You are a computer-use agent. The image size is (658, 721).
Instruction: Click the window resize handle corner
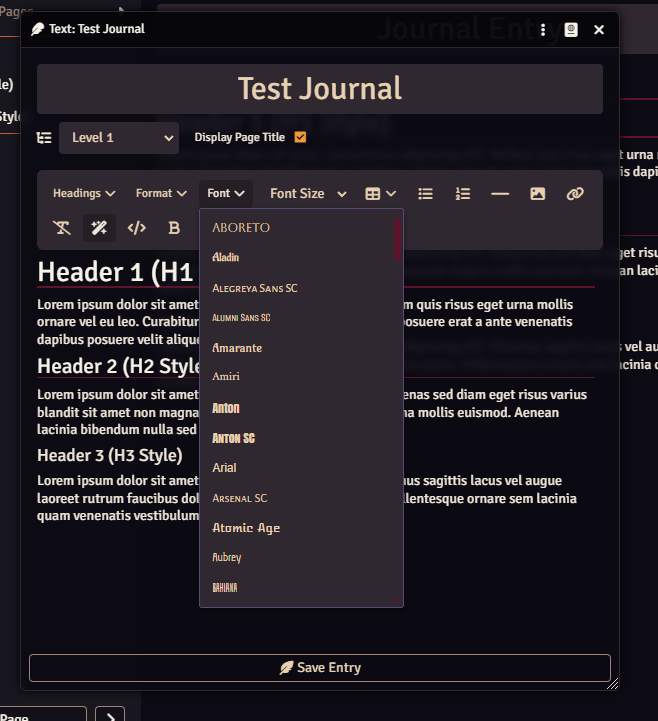coord(612,684)
